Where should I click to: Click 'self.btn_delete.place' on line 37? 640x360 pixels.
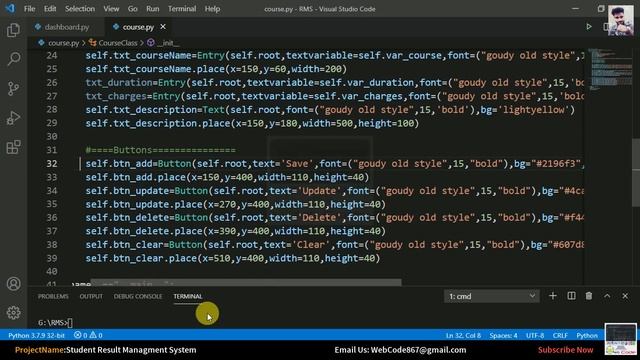click(144, 231)
